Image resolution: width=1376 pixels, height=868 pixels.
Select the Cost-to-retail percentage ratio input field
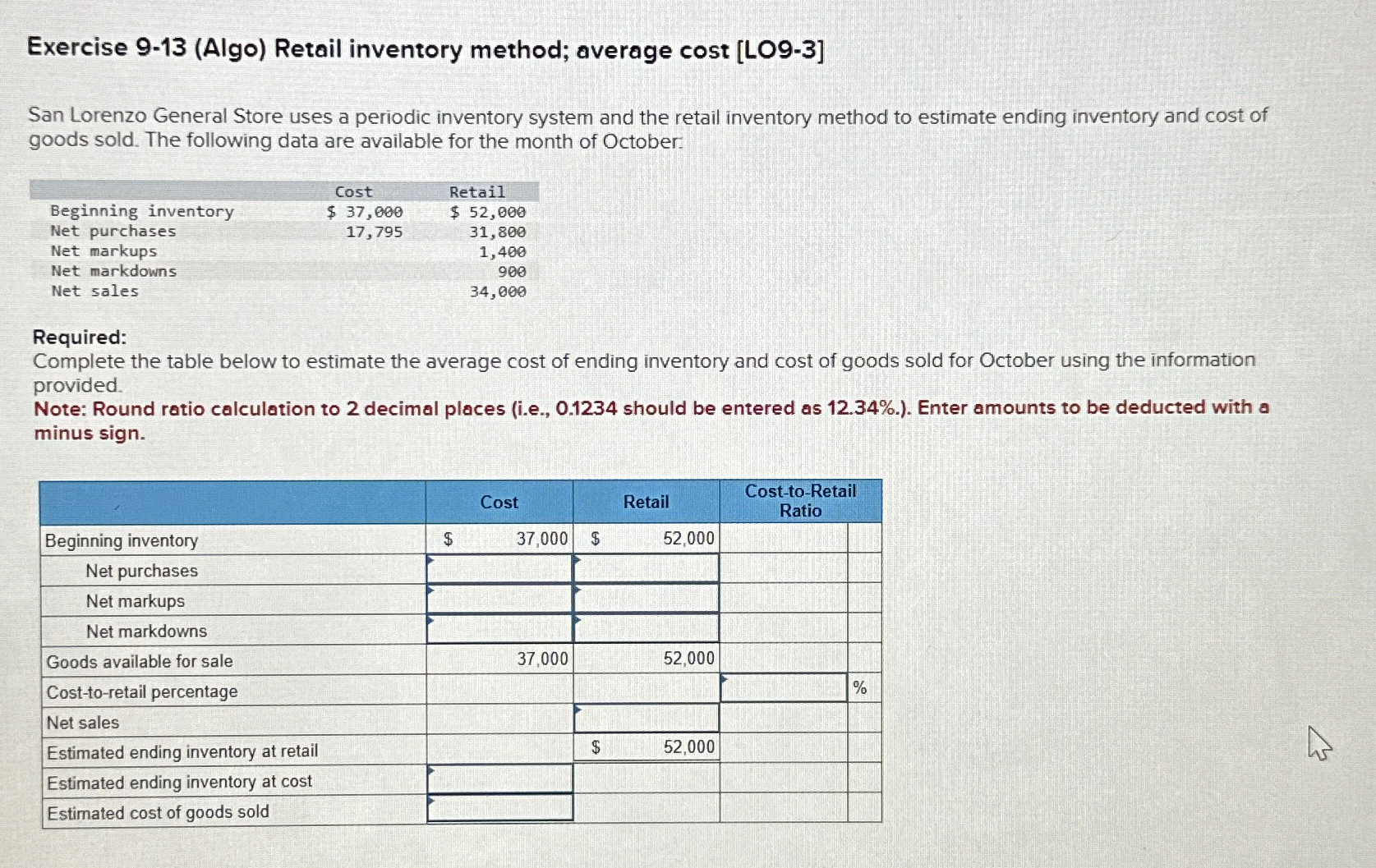click(784, 688)
